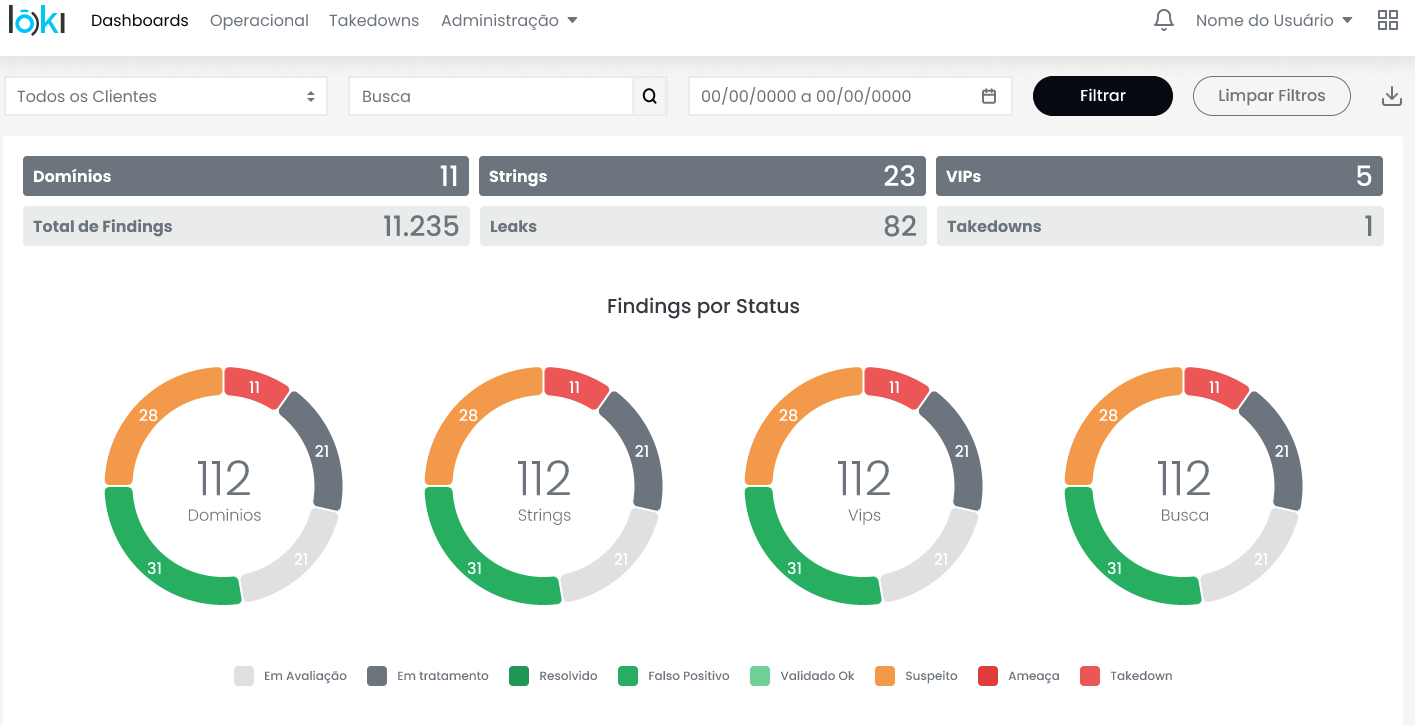Screen dimensions: 1415x725
Task: Expand the Administração menu
Action: point(509,20)
